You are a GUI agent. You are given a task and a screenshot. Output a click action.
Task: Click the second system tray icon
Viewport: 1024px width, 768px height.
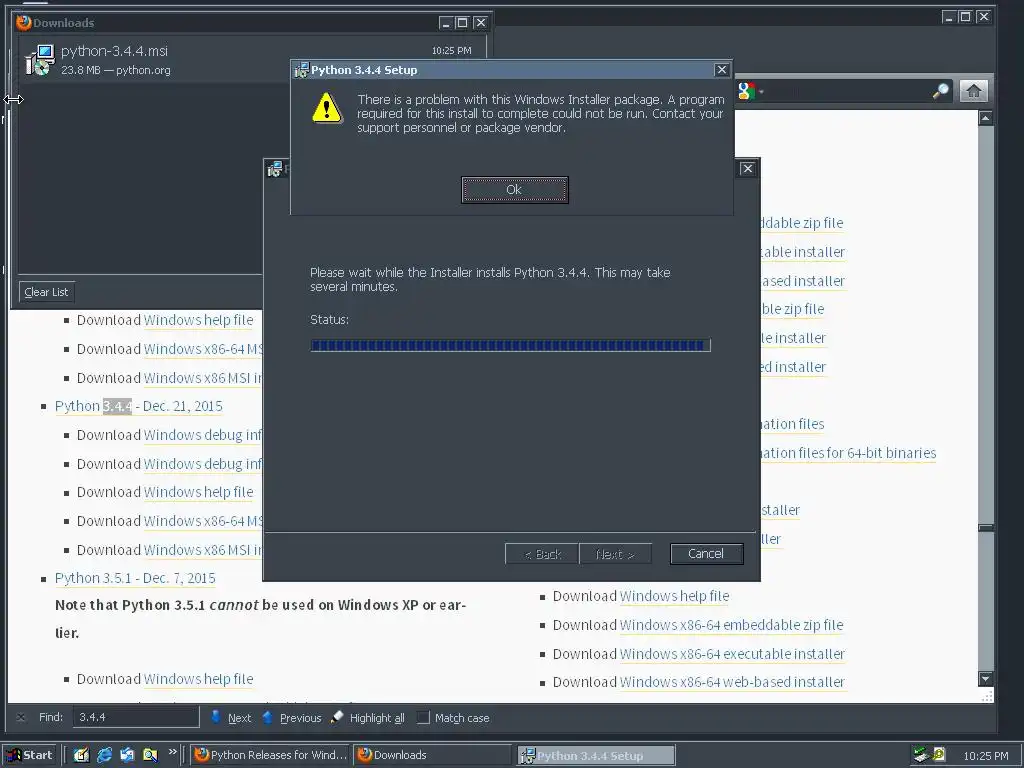939,754
